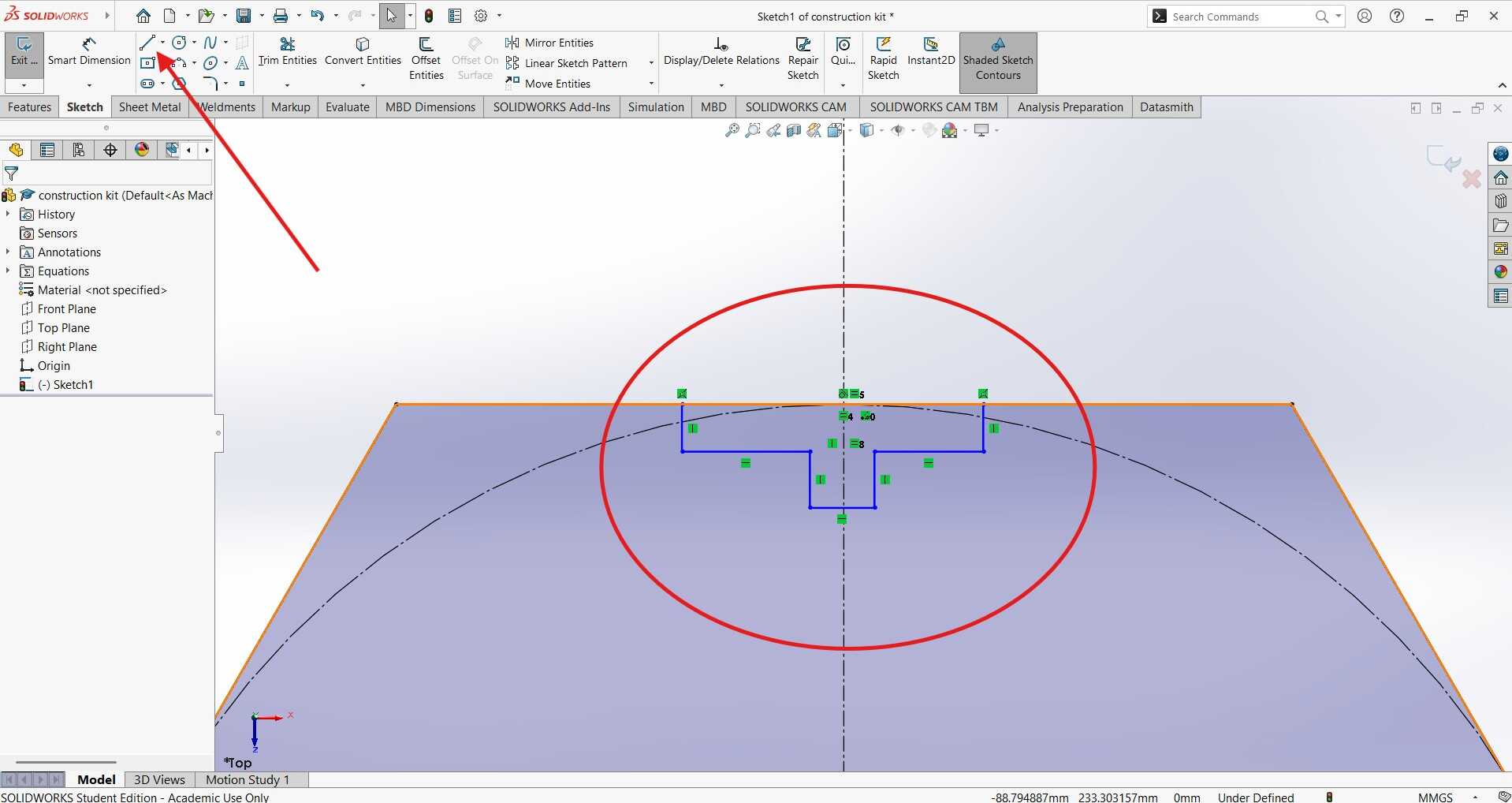Expand the History tree node
The image size is (1512, 803).
[8, 214]
